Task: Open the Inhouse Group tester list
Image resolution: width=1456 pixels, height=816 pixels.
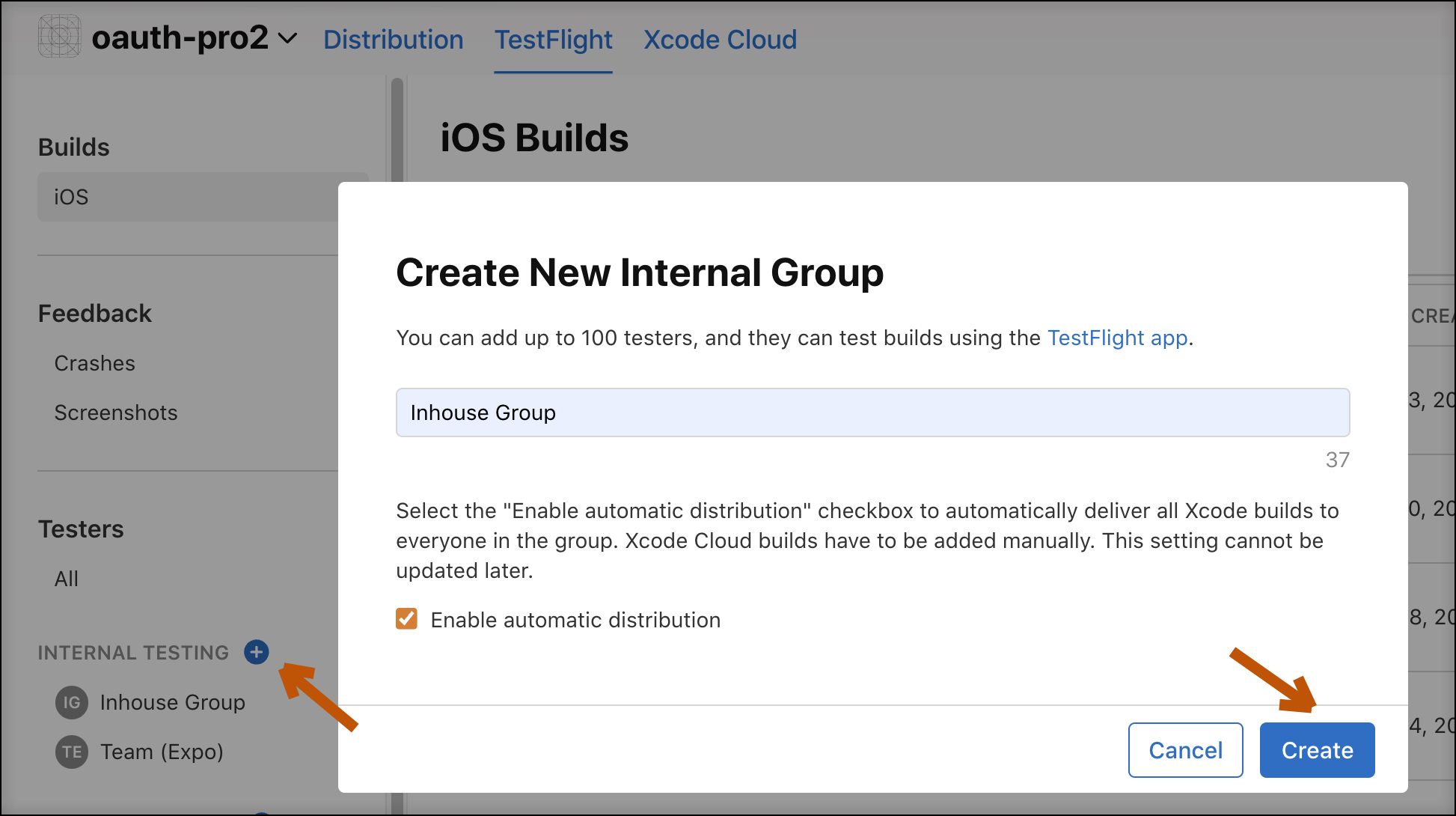Action: [173, 702]
